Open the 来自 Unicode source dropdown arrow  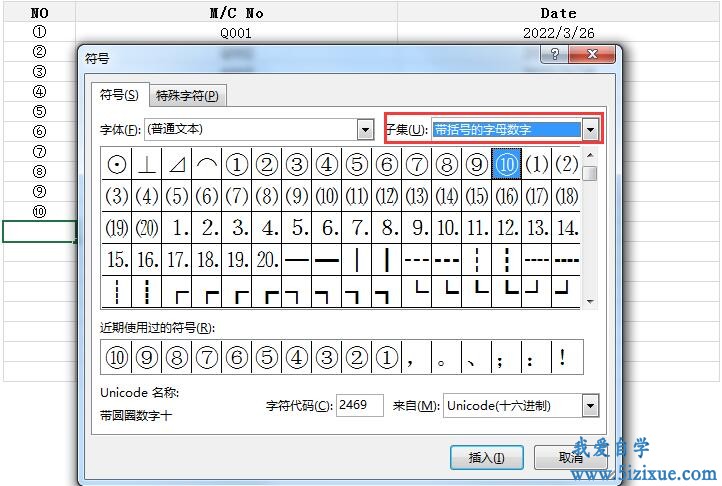point(590,406)
